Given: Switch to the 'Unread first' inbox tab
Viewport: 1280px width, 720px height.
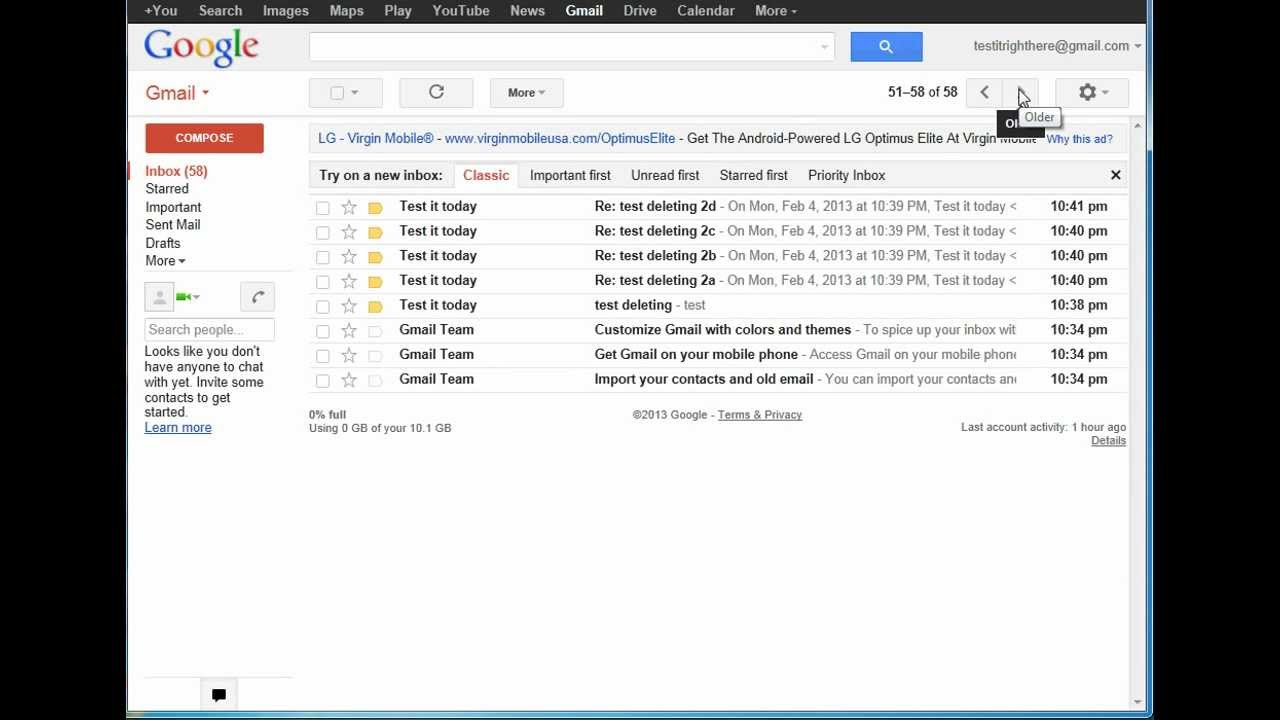Looking at the screenshot, I should [x=665, y=175].
